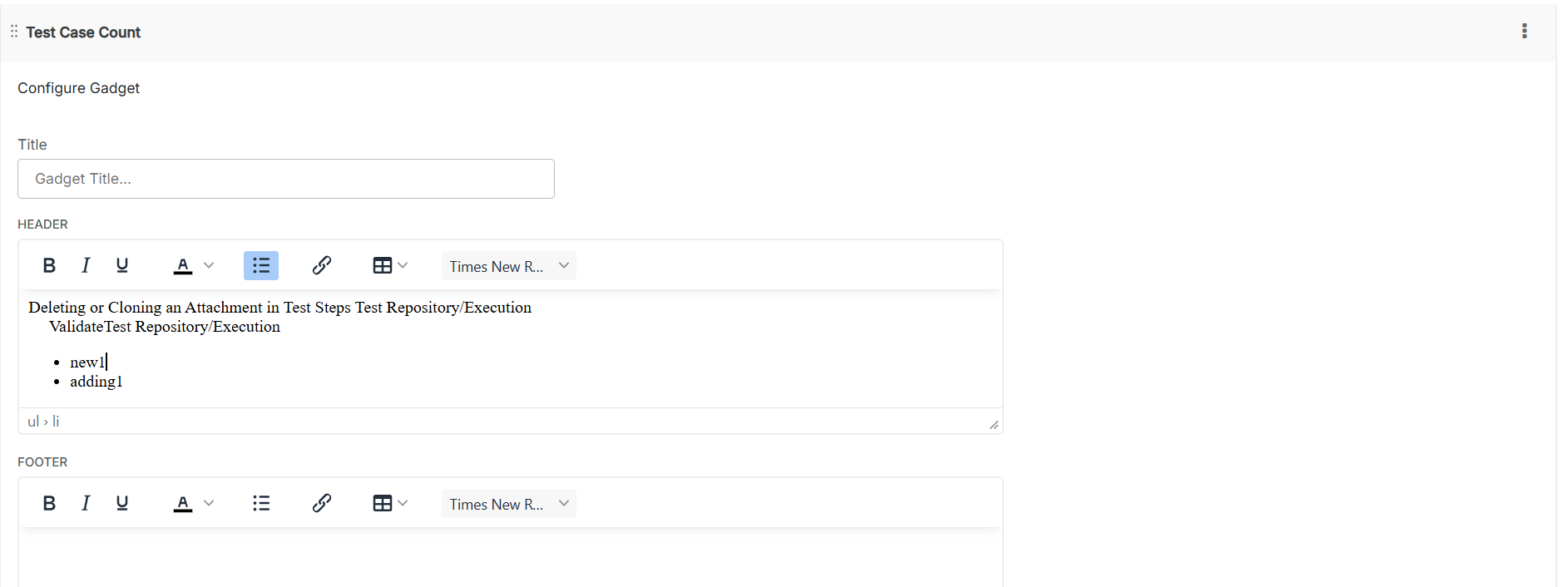Select the li element in the breadcrumb path

click(x=56, y=422)
